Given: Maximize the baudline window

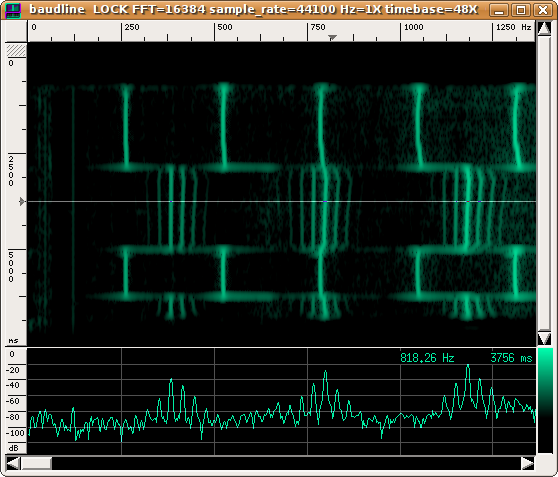Looking at the screenshot, I should point(521,10).
